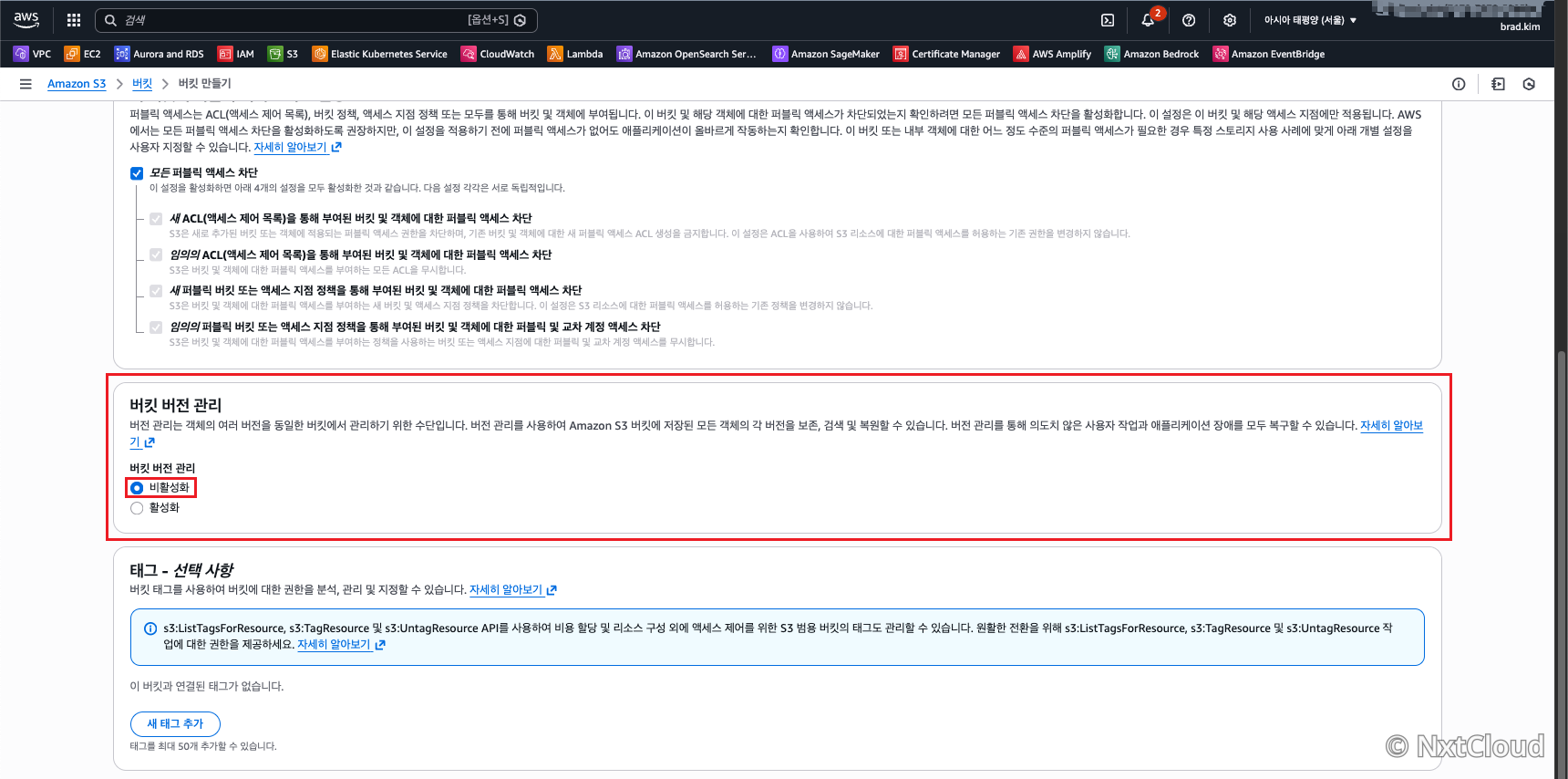Screen dimensions: 1568x779
Task: Open Certificate Manager shortcut
Action: [947, 54]
